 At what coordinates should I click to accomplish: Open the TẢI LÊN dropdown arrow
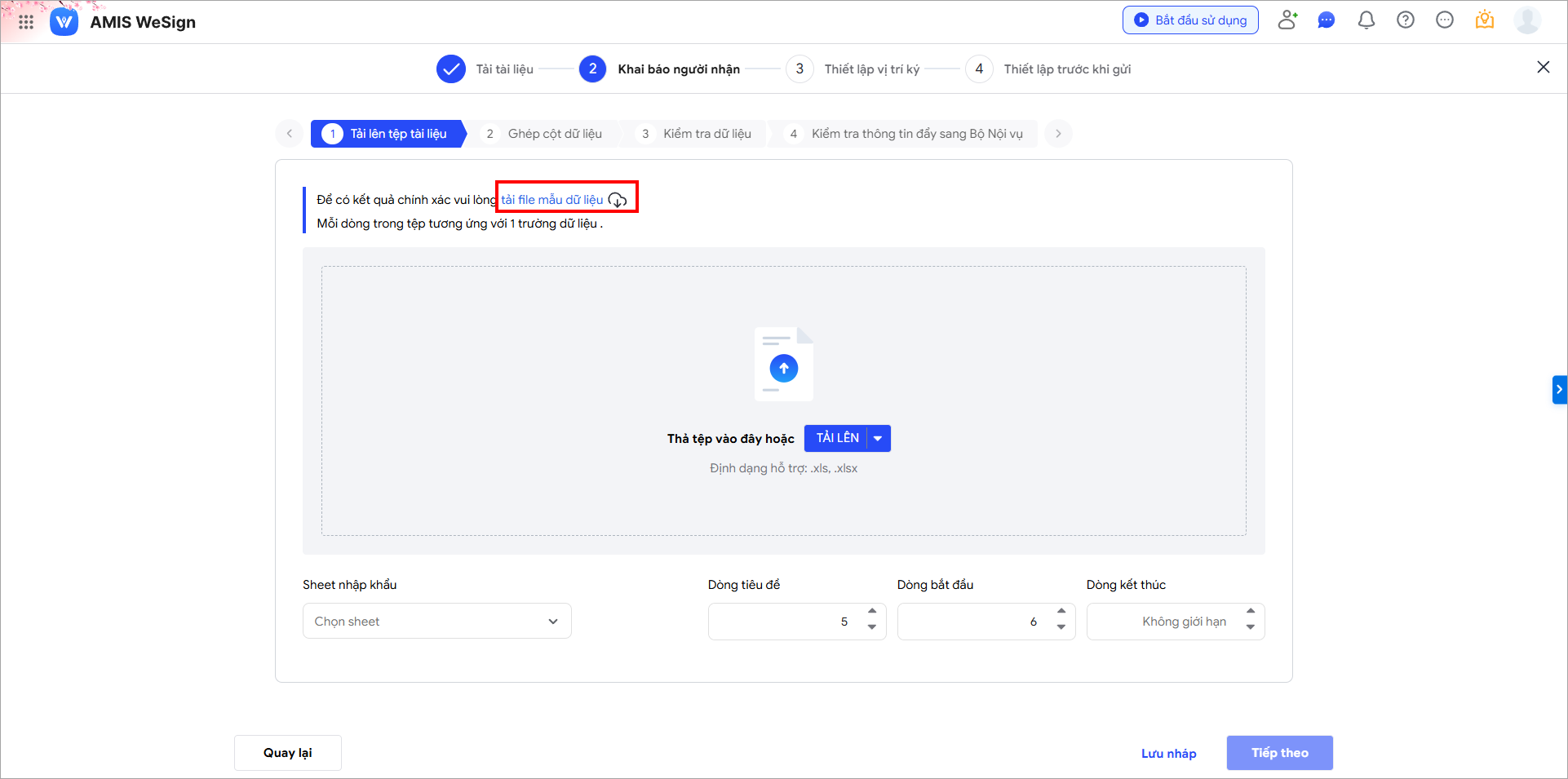(x=879, y=439)
